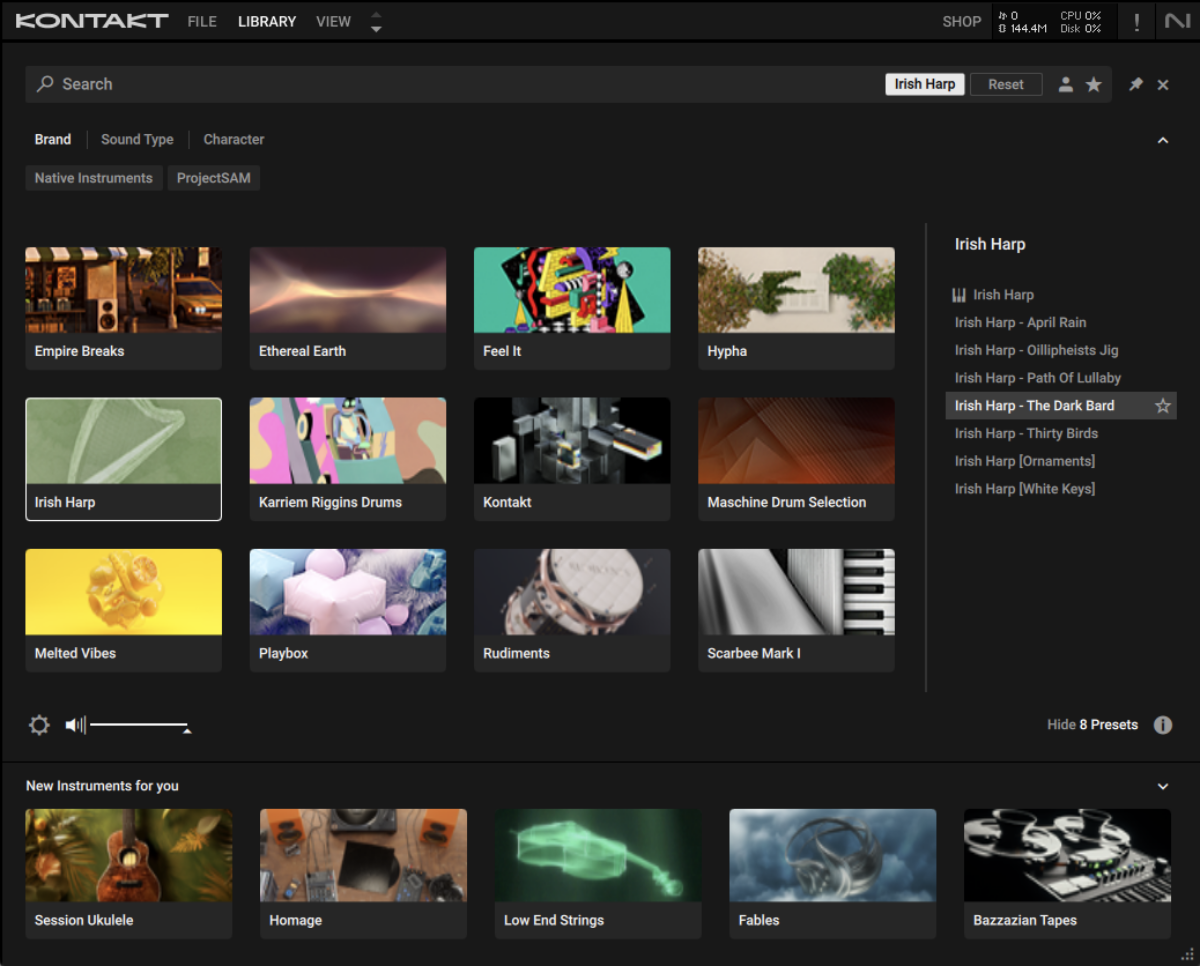Image resolution: width=1200 pixels, height=966 pixels.
Task: Open the FILE menu
Action: 202,21
